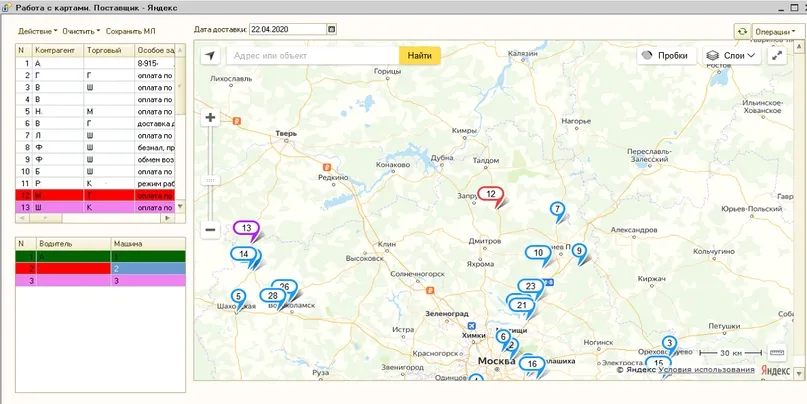Click the Машина column header
The height and width of the screenshot is (404, 807).
tap(148, 243)
